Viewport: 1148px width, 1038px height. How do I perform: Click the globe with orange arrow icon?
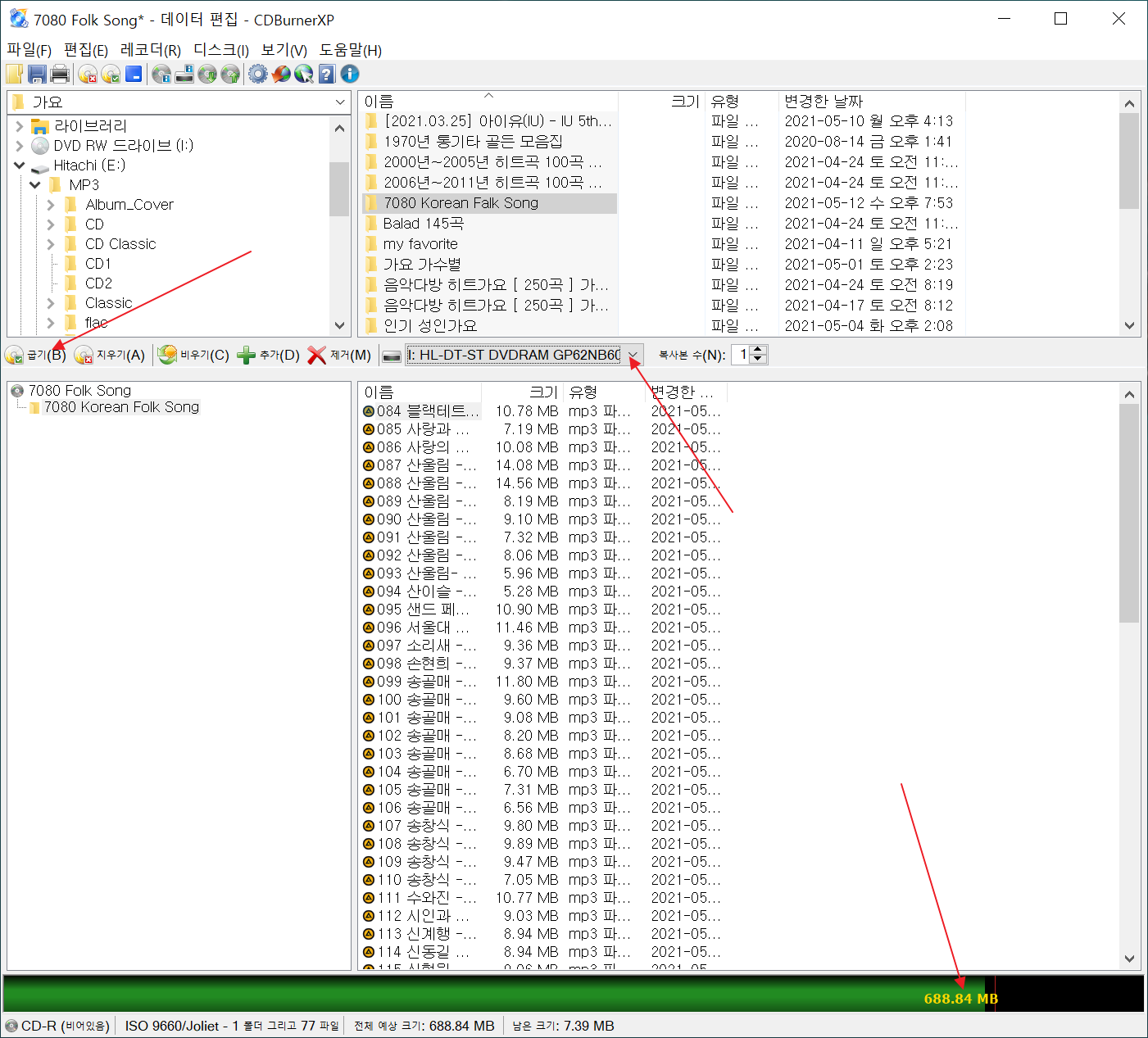coord(281,75)
